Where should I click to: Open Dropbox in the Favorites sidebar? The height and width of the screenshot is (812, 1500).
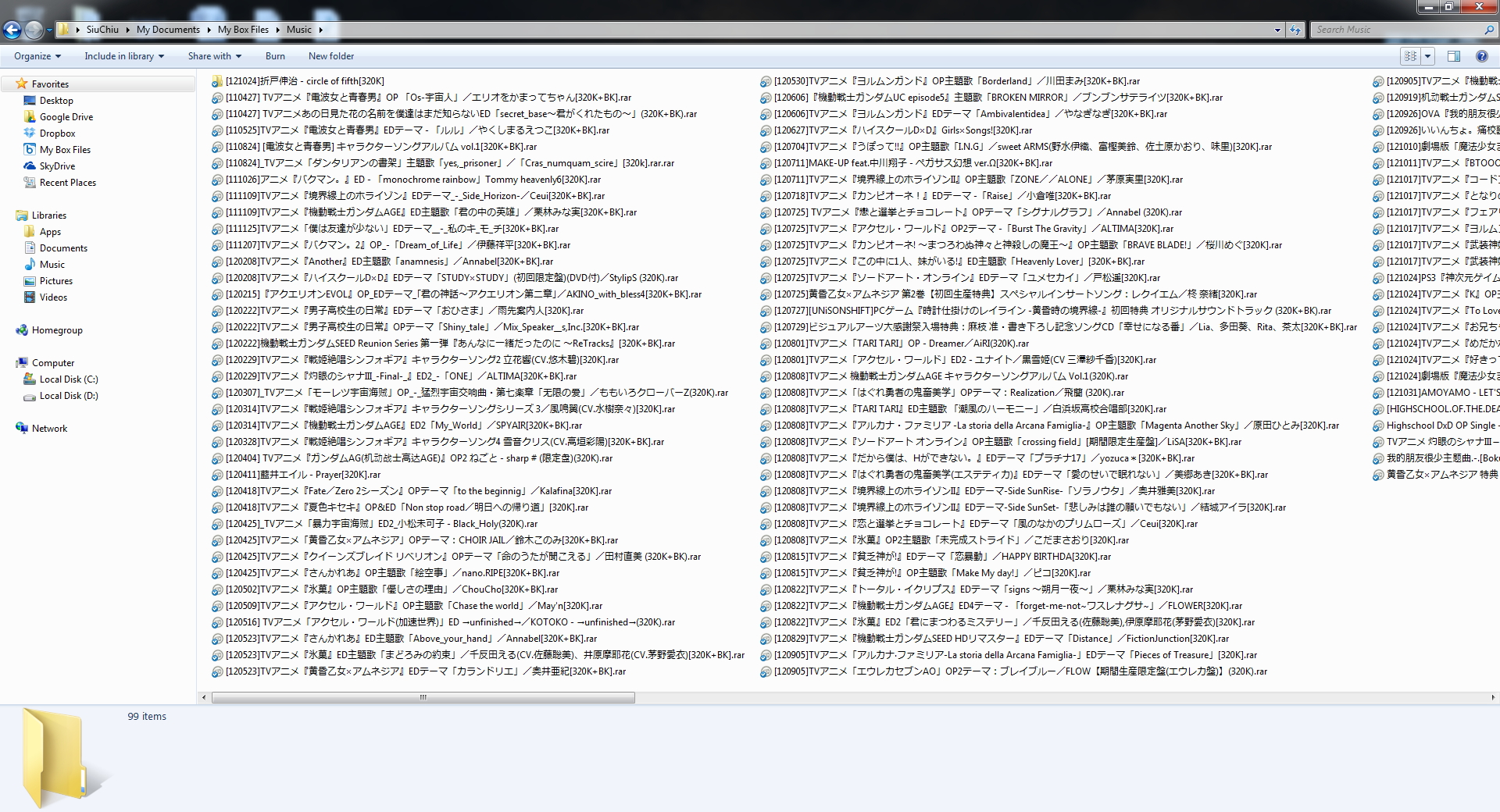(57, 134)
